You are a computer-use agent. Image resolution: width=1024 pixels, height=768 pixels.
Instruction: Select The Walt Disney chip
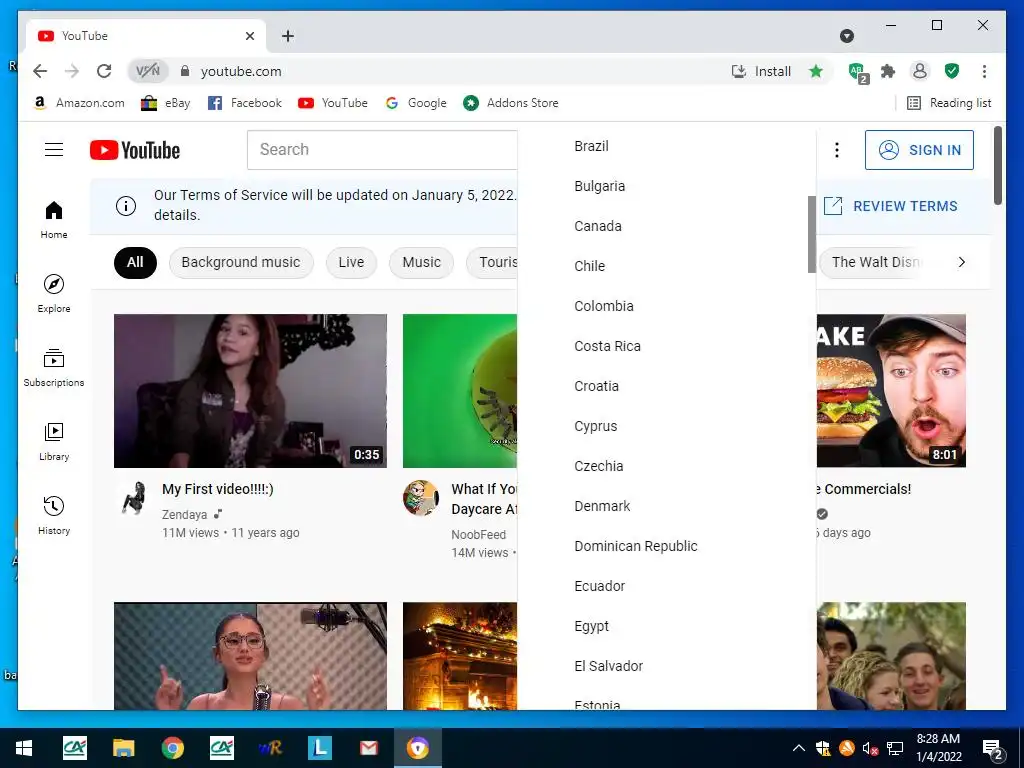[x=874, y=263]
